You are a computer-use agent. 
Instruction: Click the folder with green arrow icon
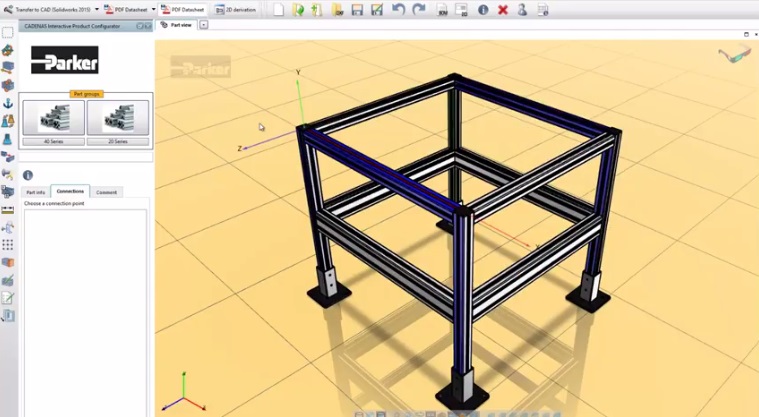[x=298, y=9]
